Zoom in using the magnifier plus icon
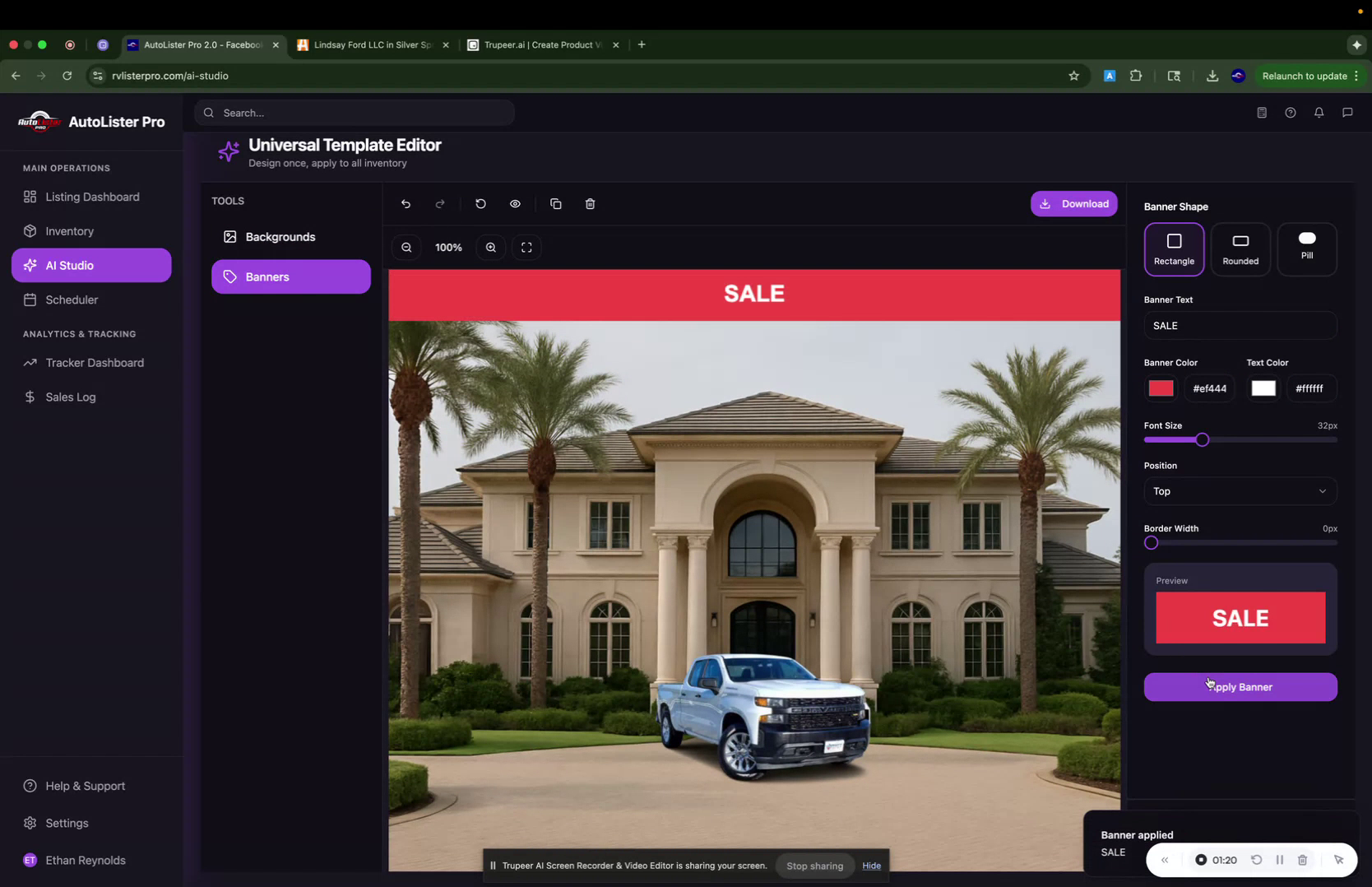The width and height of the screenshot is (1372, 887). point(490,247)
